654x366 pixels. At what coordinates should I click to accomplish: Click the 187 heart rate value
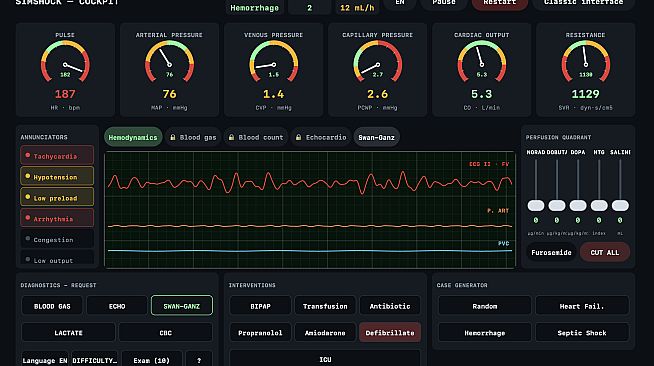[x=65, y=94]
